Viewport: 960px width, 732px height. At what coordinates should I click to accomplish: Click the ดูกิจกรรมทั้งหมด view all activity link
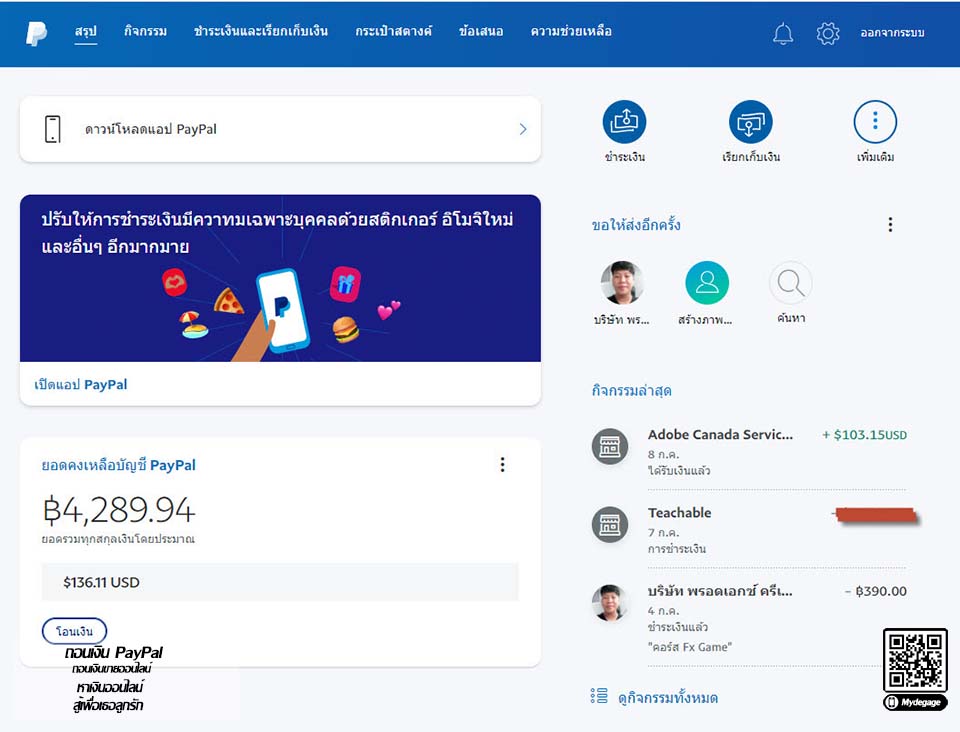click(x=668, y=698)
